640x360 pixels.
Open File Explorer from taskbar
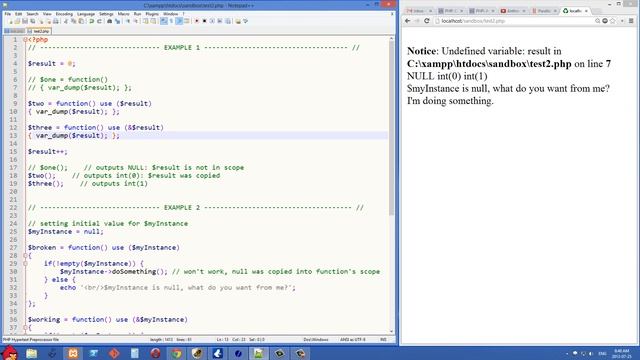coord(31,353)
